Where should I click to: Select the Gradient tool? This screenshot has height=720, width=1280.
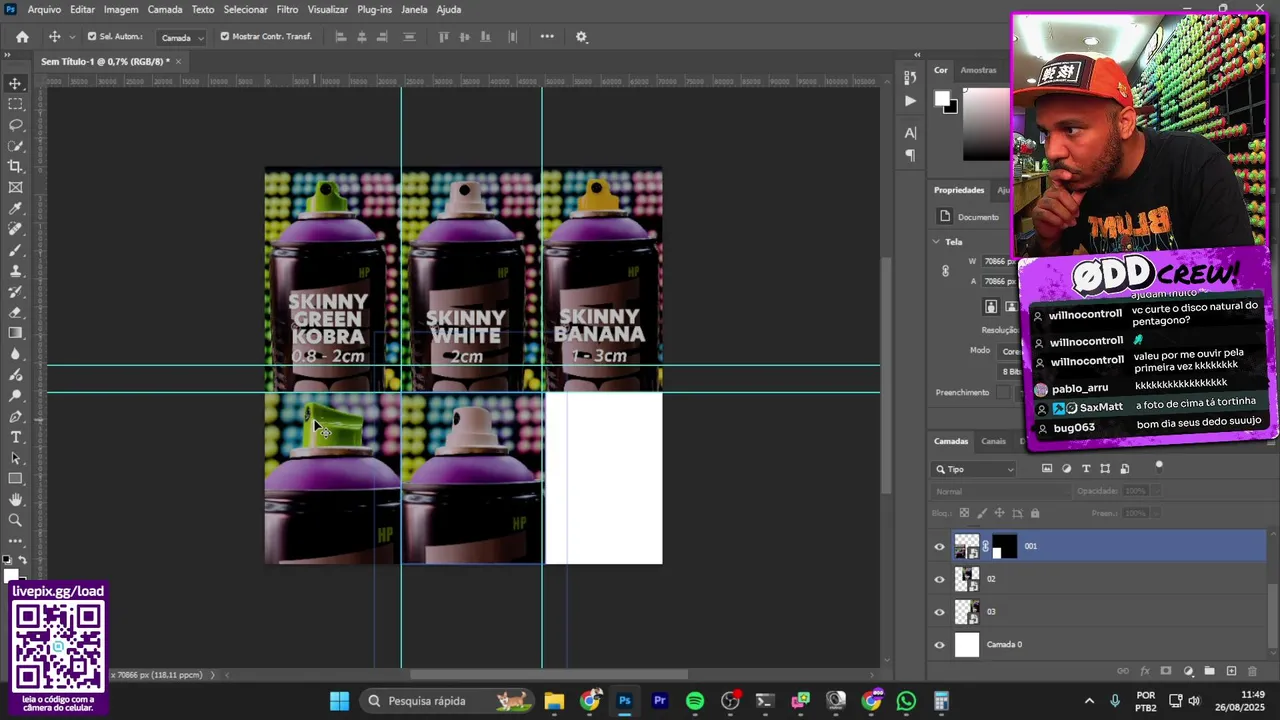tap(15, 333)
